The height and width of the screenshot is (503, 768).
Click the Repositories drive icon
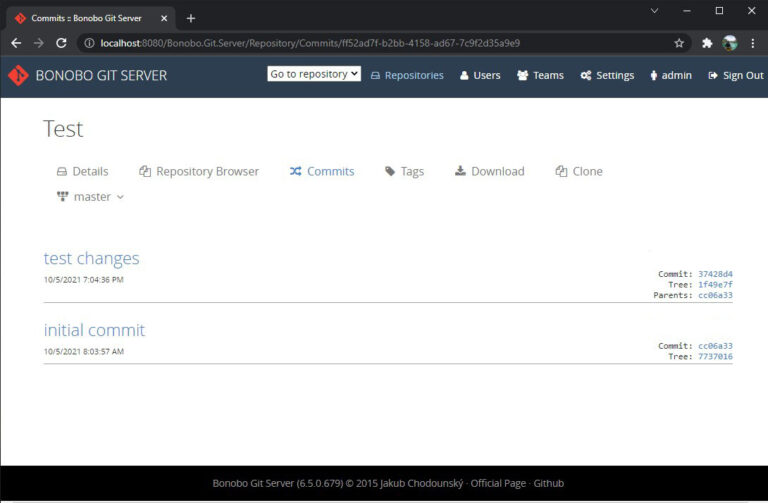pos(375,75)
